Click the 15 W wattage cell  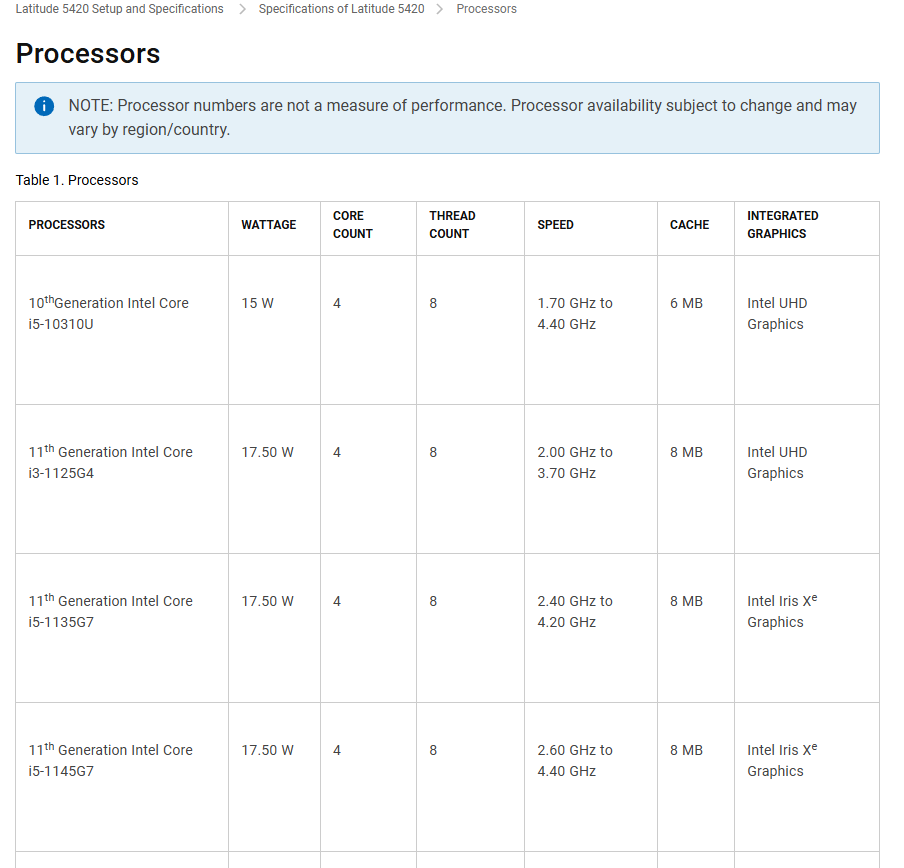coord(257,303)
